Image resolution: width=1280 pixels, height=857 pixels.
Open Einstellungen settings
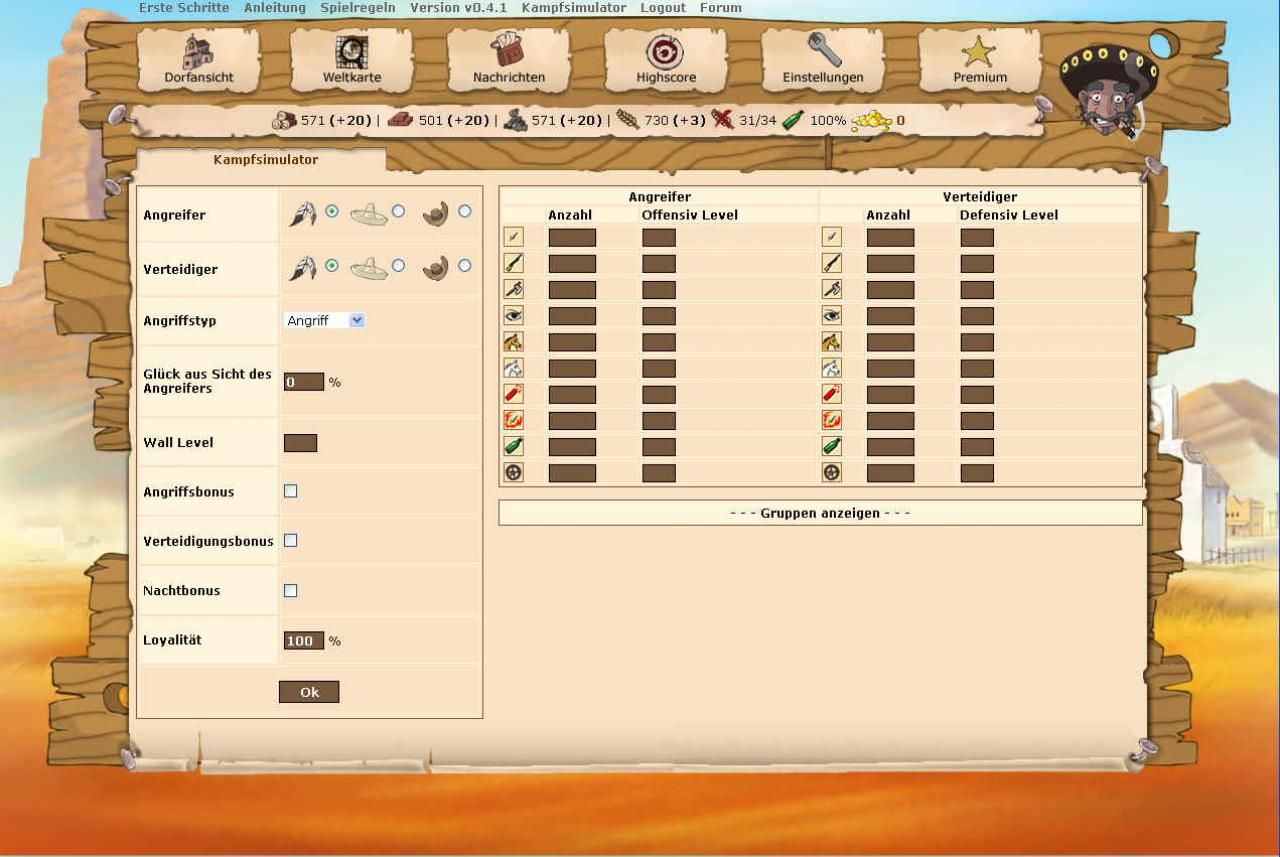[x=823, y=61]
